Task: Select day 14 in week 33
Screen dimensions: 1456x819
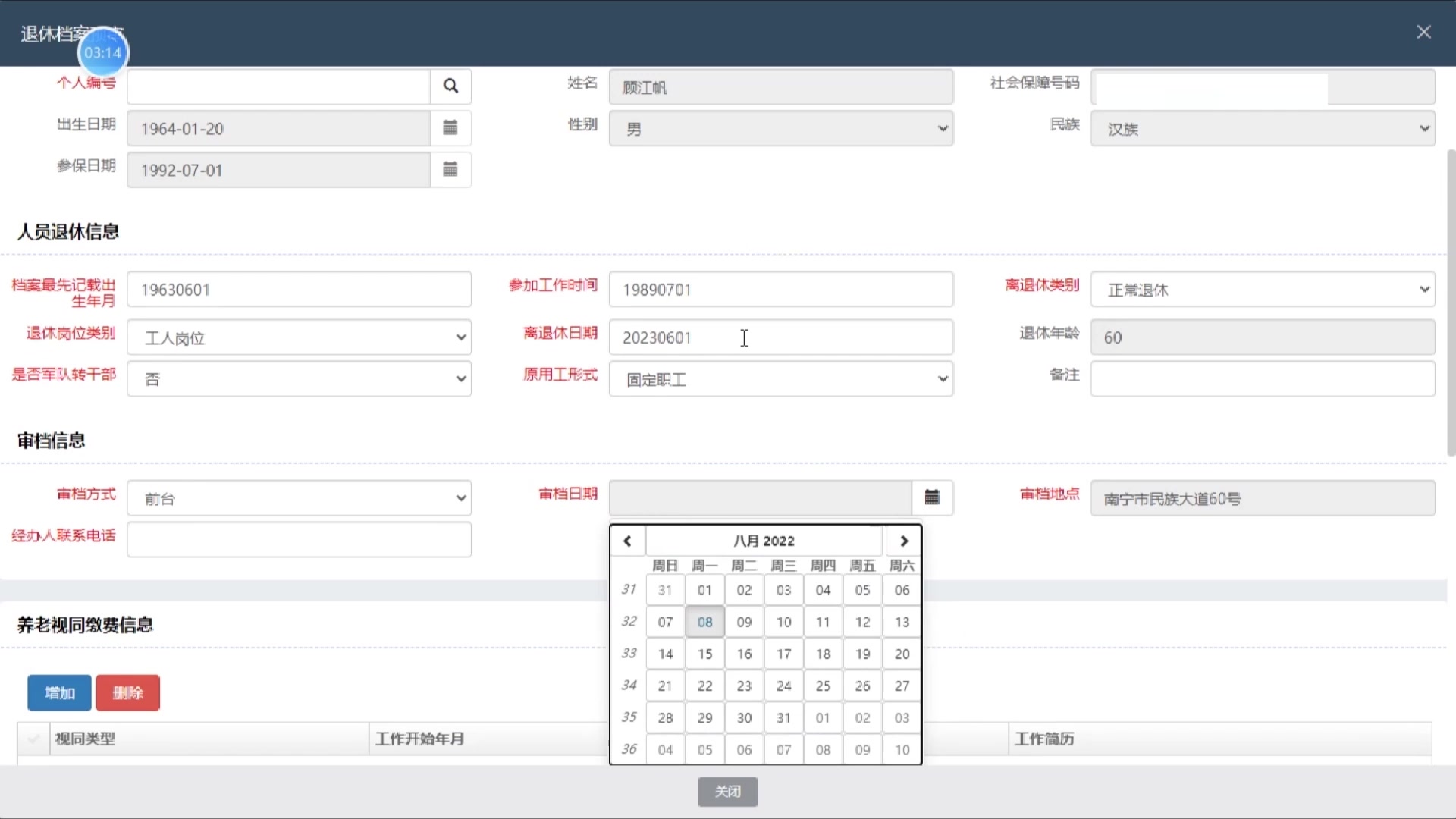Action: pyautogui.click(x=665, y=654)
